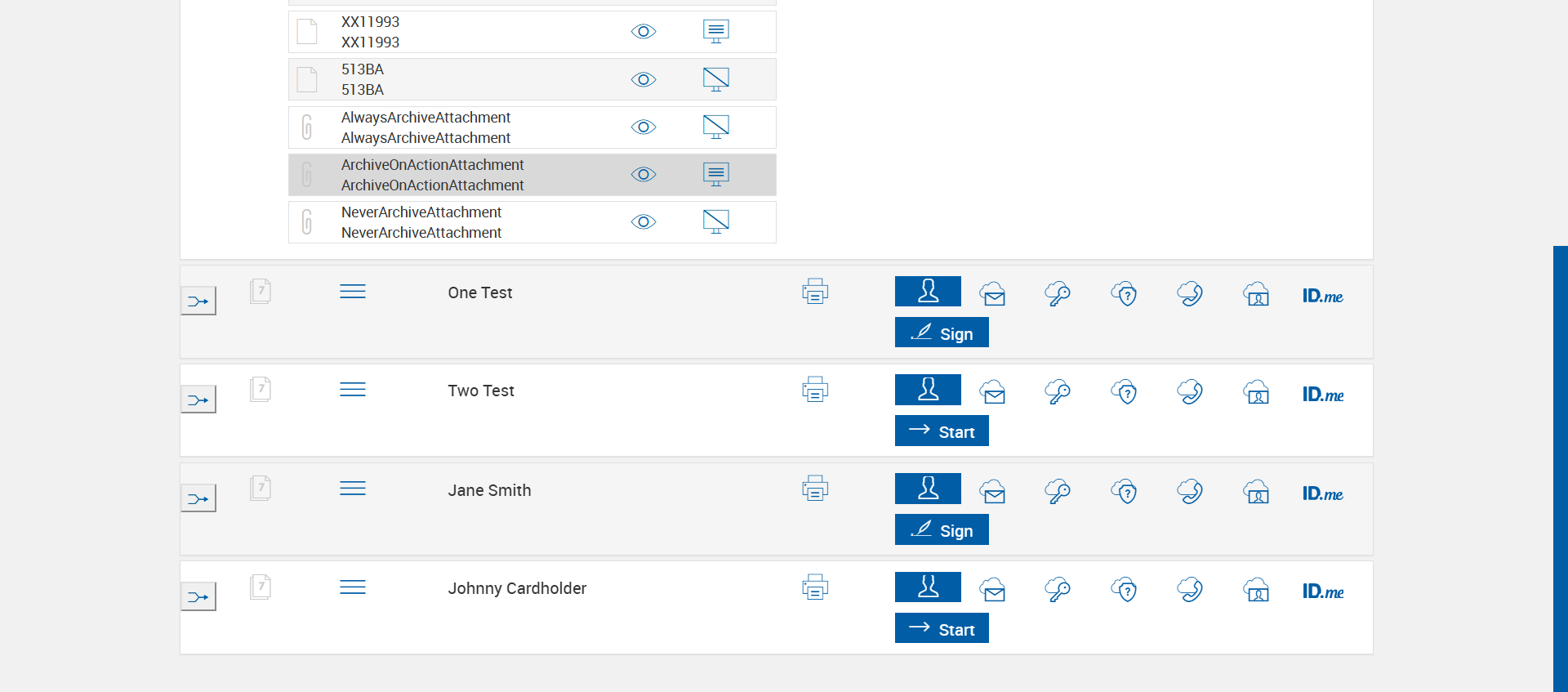Viewport: 1568px width, 692px height.
Task: Expand lines menu for Johnny Cardholder
Action: point(353,587)
